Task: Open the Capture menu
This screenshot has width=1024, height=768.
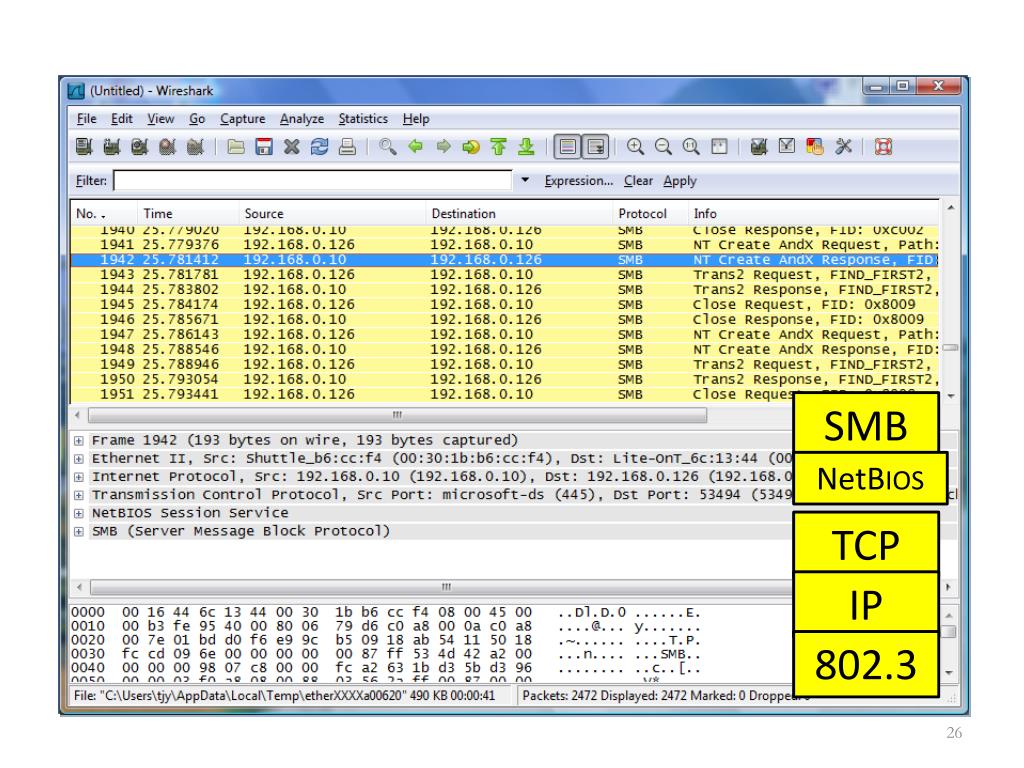Action: coord(242,119)
